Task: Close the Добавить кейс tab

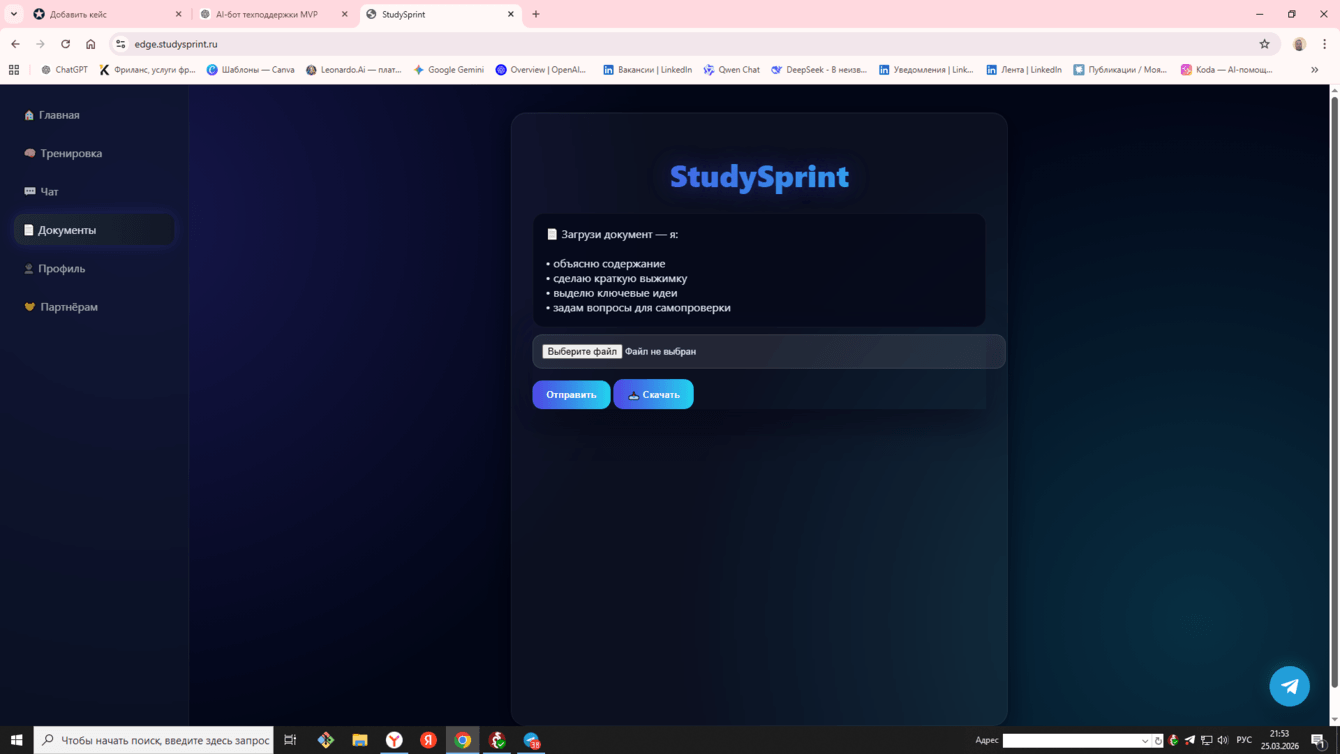Action: pyautogui.click(x=179, y=14)
